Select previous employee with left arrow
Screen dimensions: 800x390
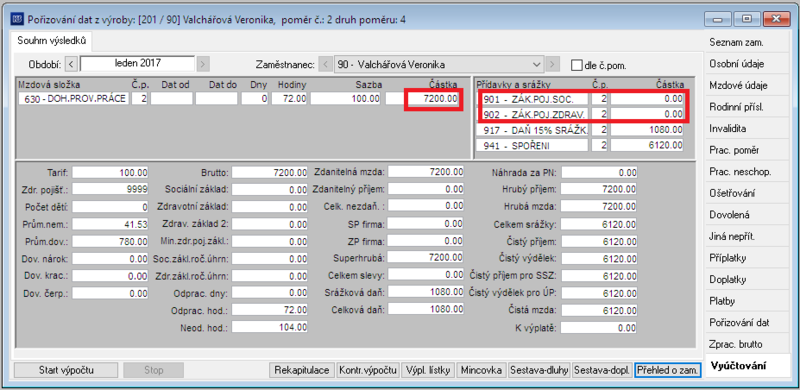326,65
